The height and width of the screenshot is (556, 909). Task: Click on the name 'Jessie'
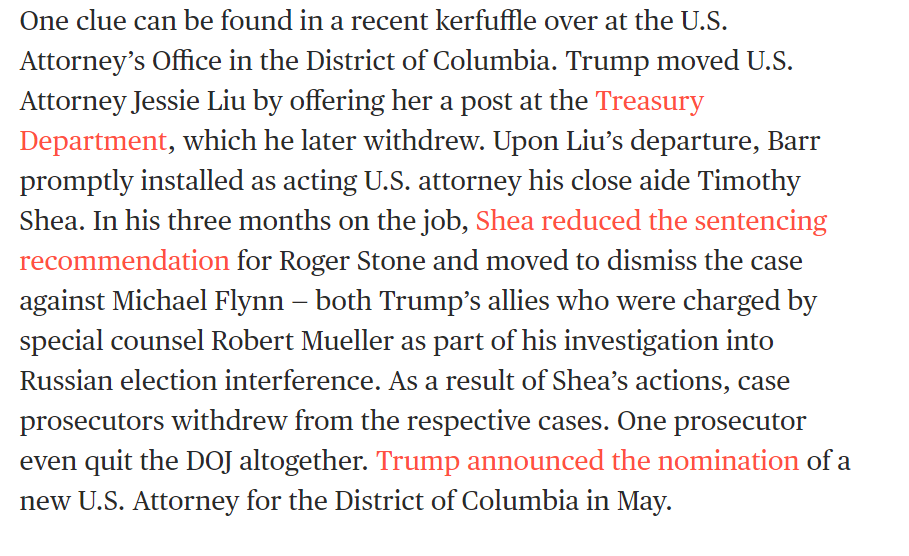[x=166, y=101]
